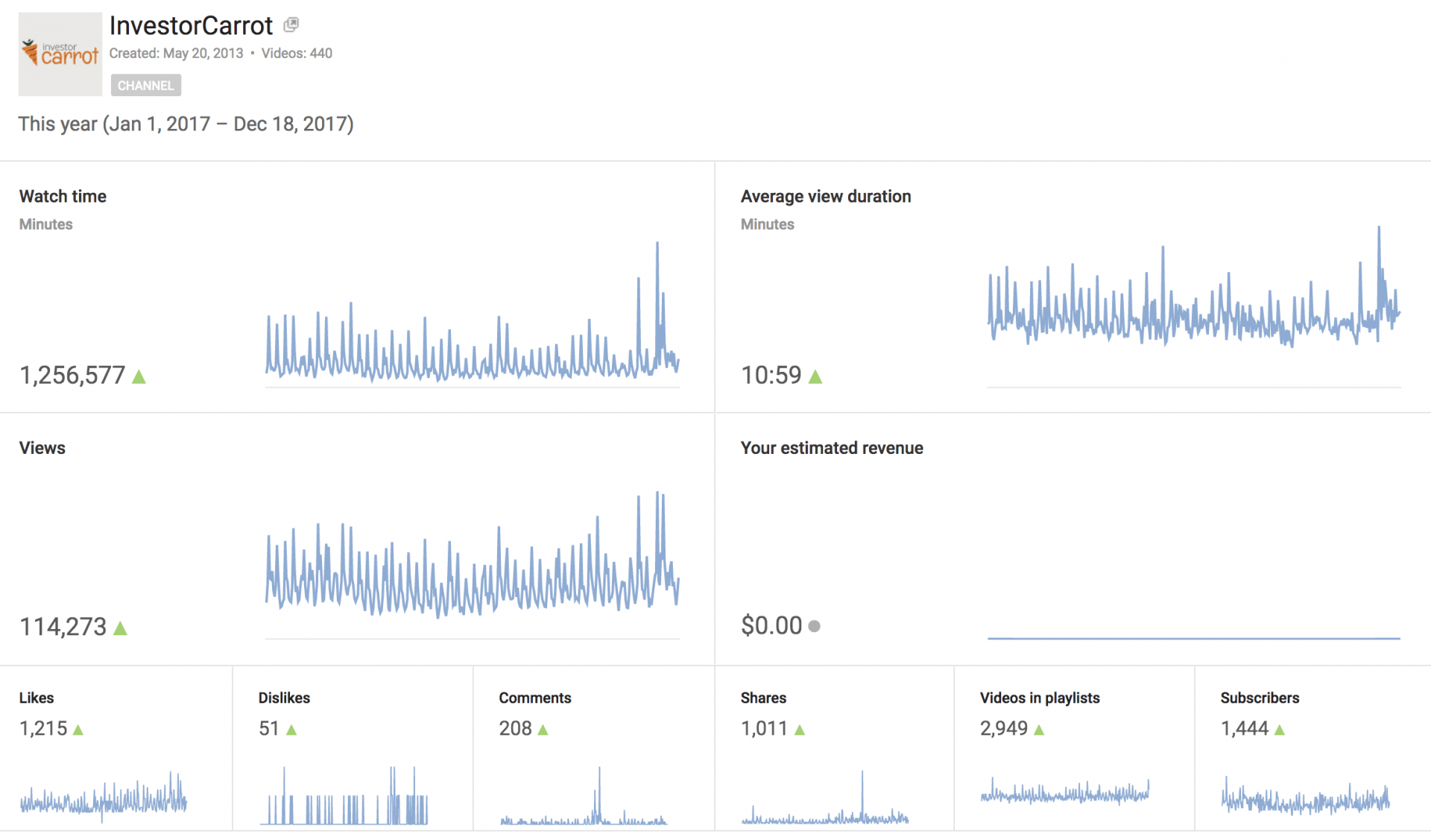Open Your estimated revenue report heading
1431x840 pixels.
coord(832,448)
